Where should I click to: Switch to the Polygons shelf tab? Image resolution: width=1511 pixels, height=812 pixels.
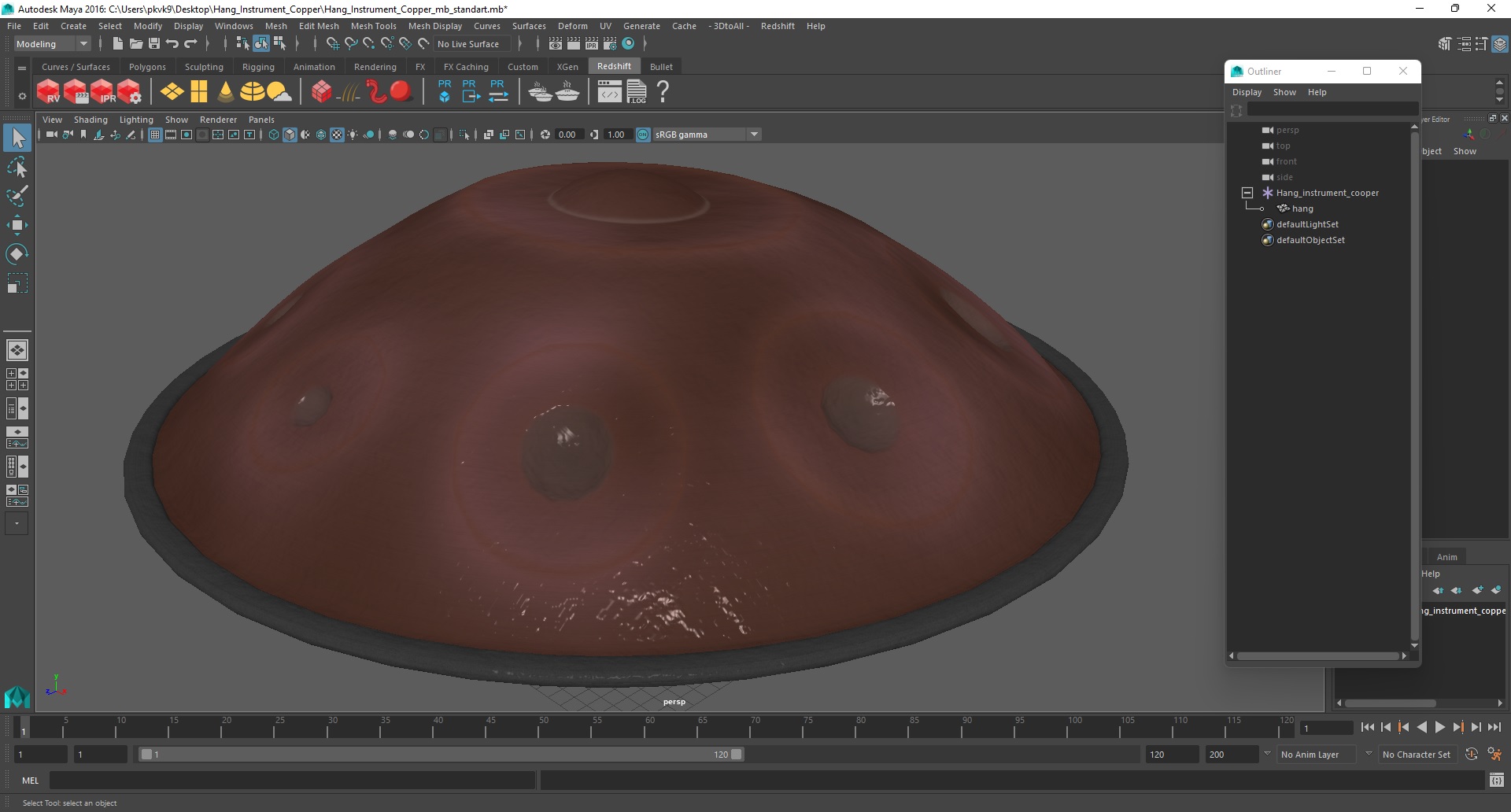point(147,67)
